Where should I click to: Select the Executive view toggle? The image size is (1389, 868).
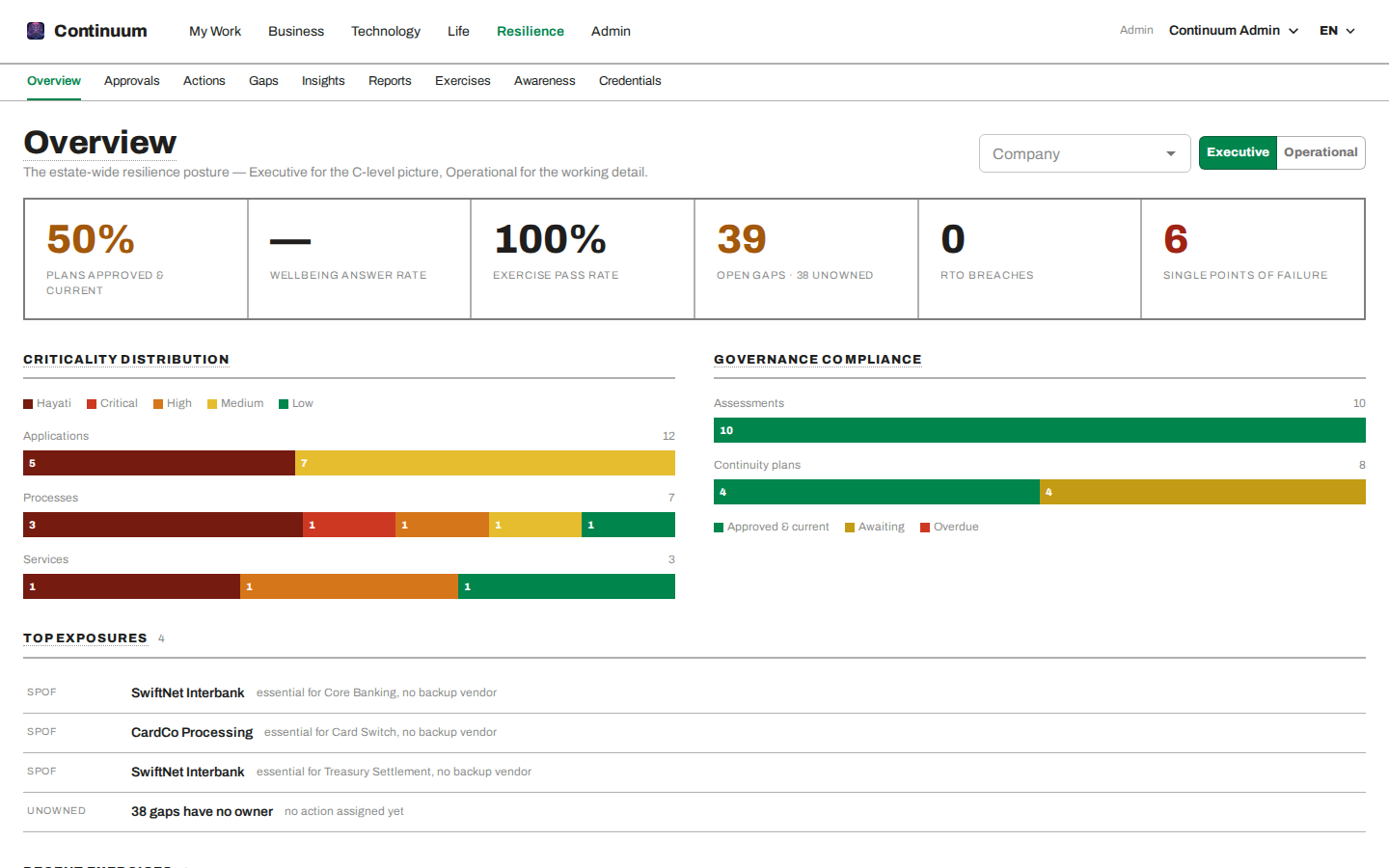point(1238,152)
